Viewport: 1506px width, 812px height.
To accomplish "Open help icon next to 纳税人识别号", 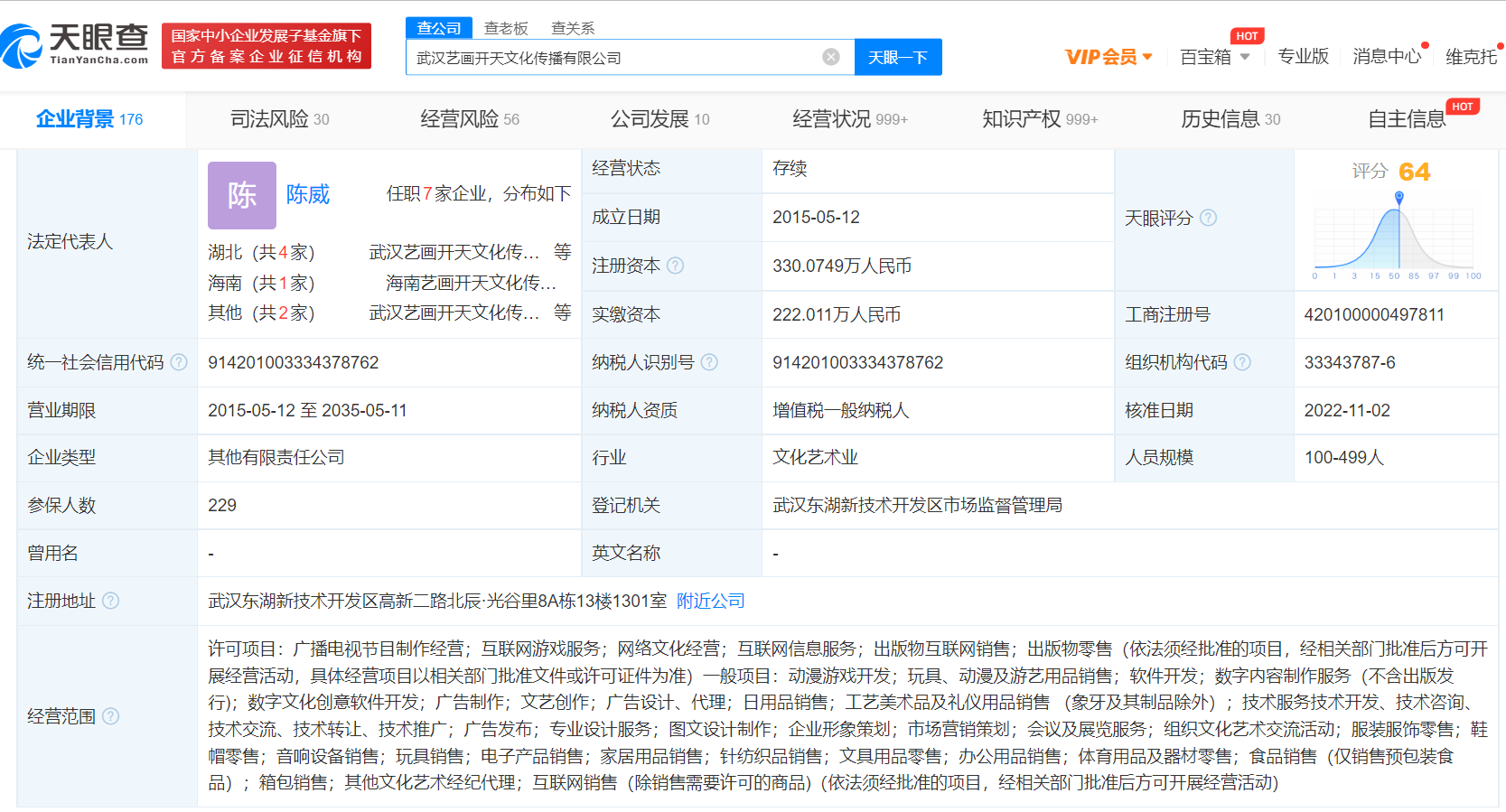I will pyautogui.click(x=709, y=362).
